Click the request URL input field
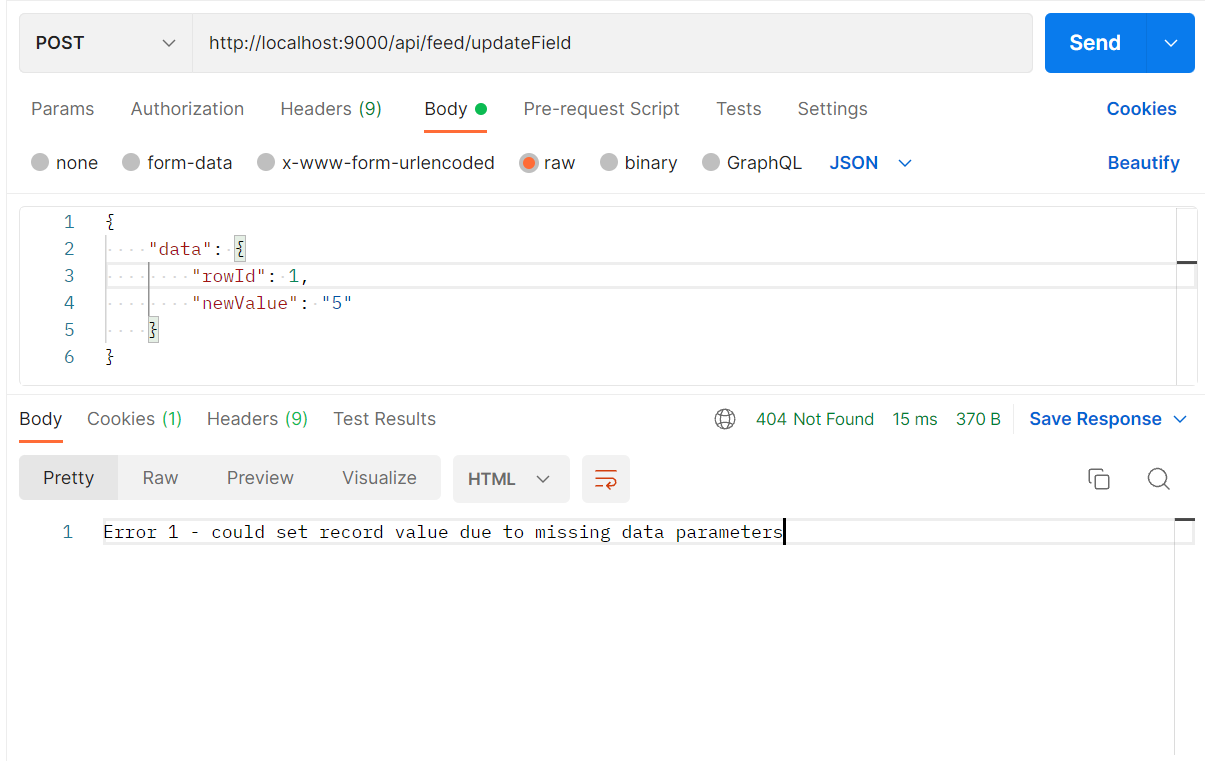Viewport: 1205px width, 761px height. pos(612,43)
